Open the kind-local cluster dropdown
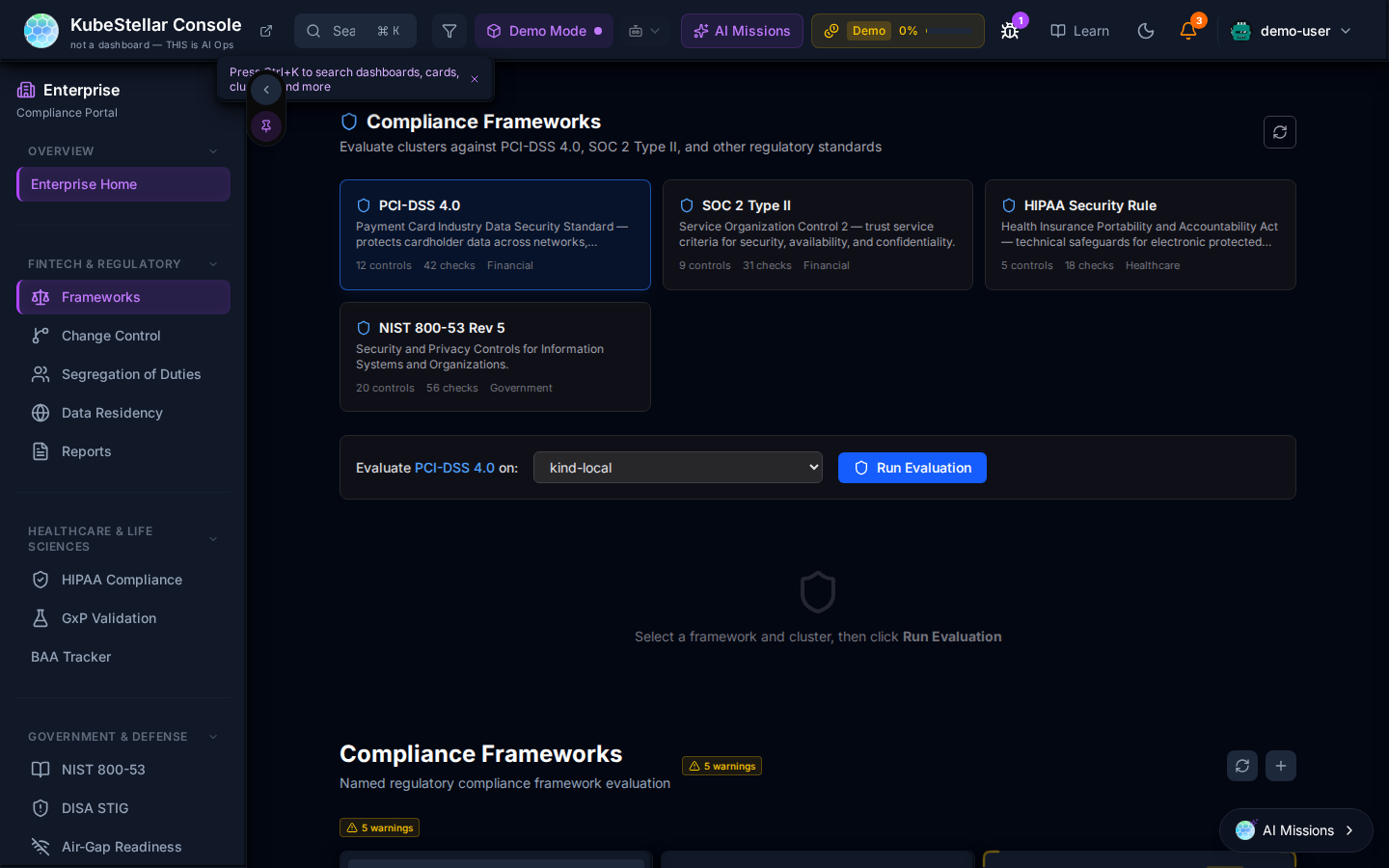1389x868 pixels. pos(677,468)
